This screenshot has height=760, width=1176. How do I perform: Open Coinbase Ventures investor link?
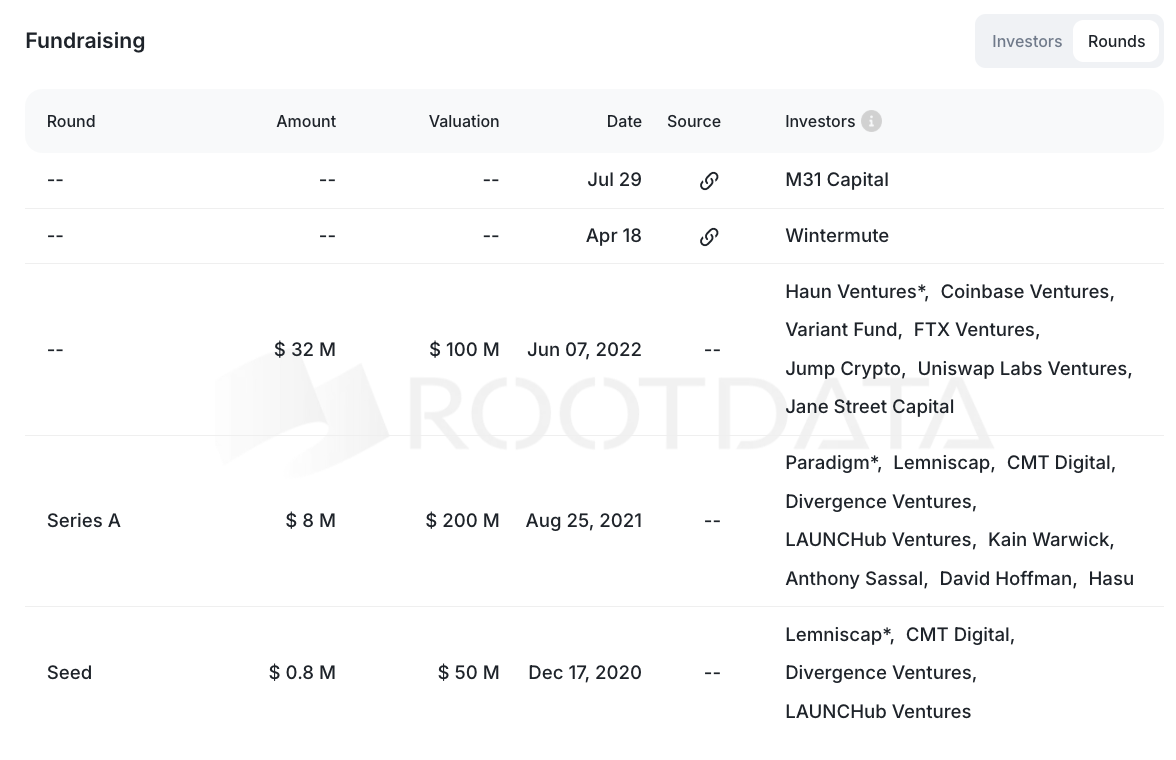pyautogui.click(x=1027, y=291)
